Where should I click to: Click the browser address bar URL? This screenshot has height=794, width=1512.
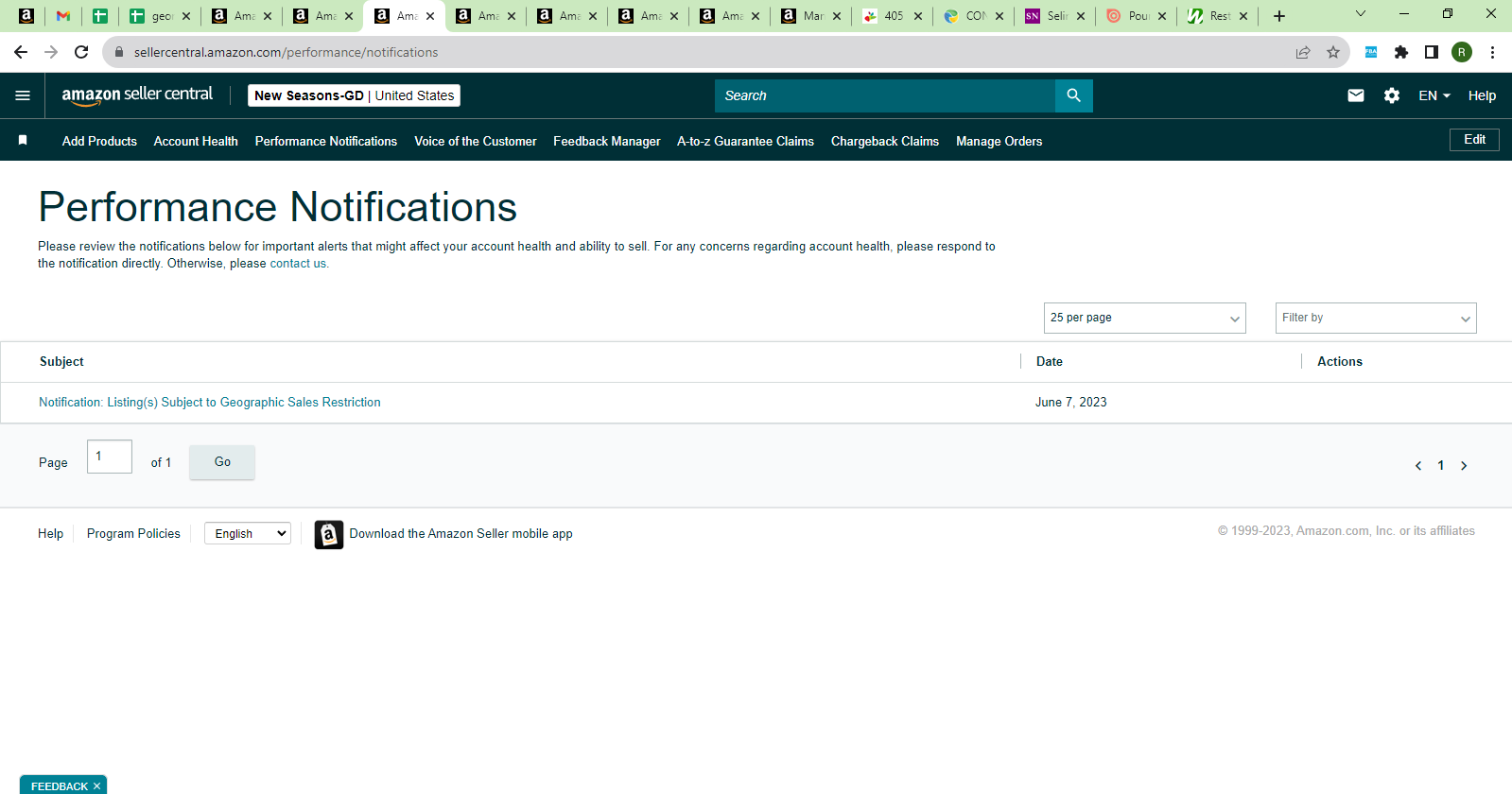[x=286, y=52]
